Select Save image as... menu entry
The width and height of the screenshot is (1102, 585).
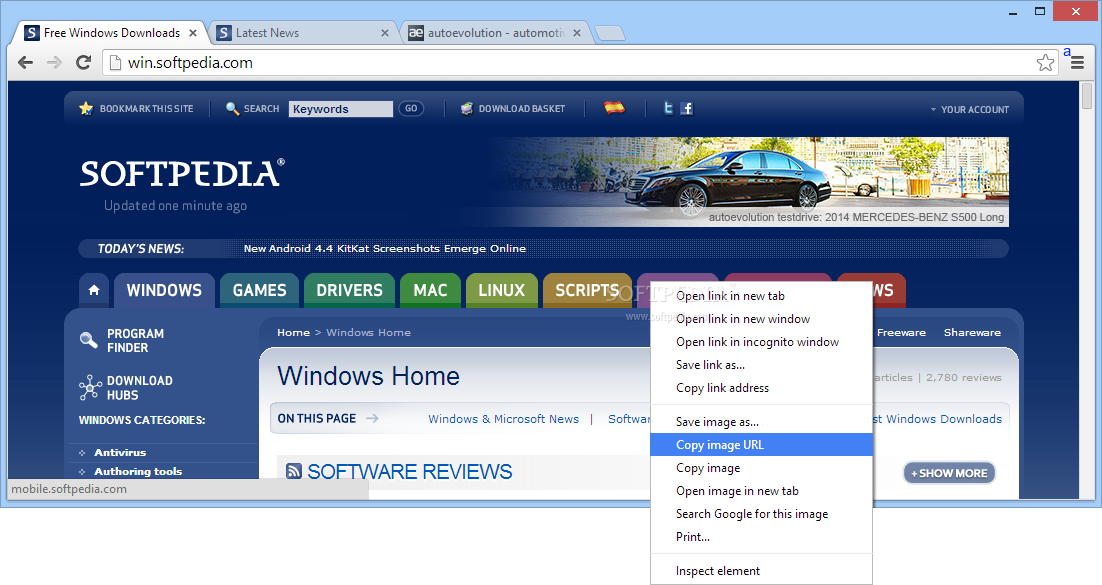click(761, 422)
